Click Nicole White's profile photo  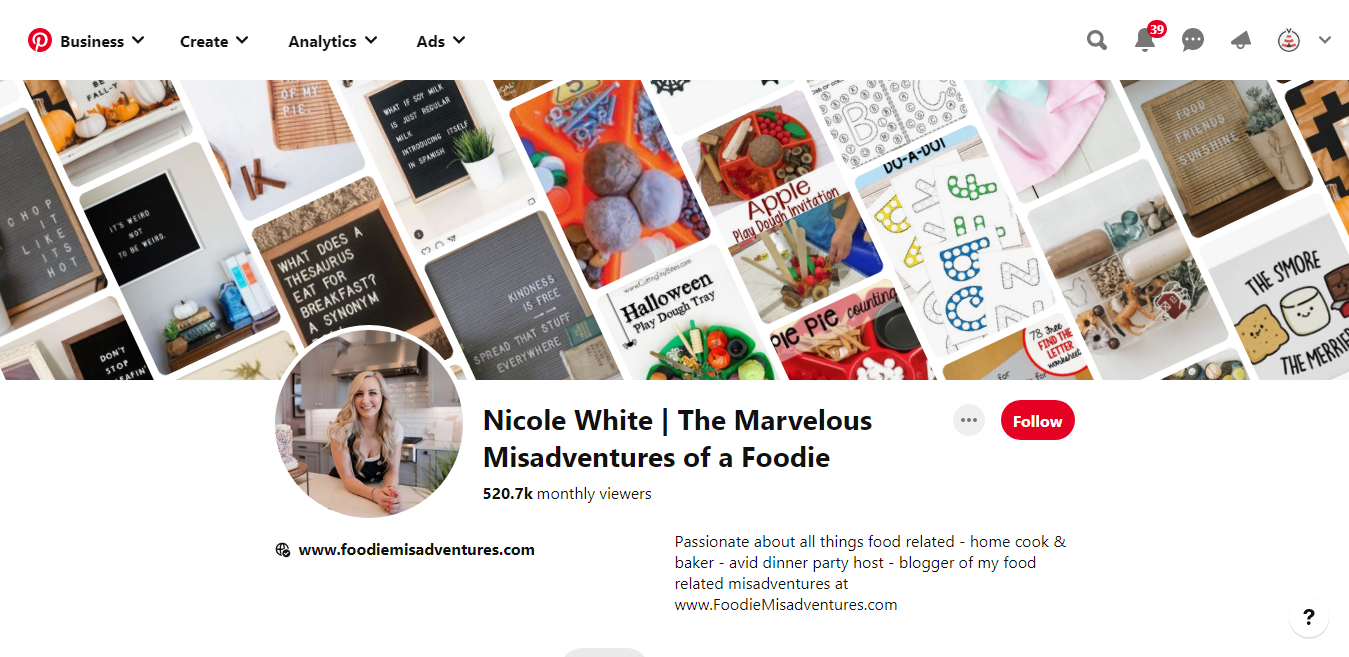click(369, 423)
